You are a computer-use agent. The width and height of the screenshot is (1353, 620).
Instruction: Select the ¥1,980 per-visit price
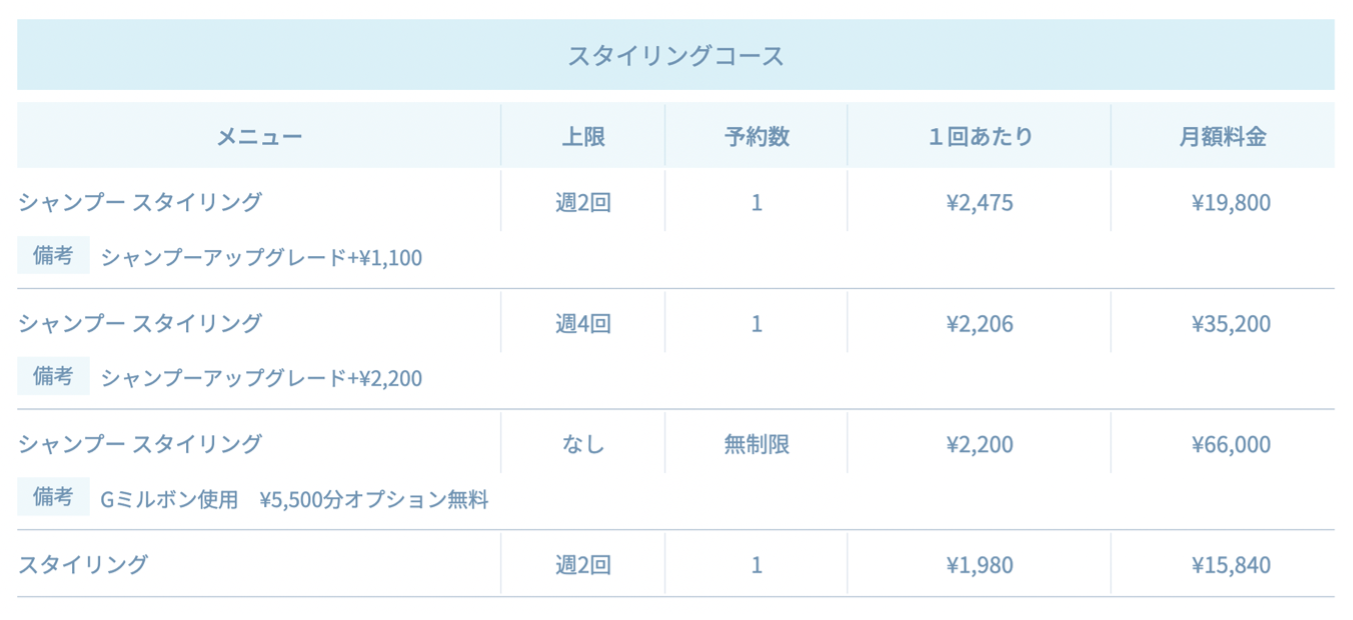(x=979, y=565)
